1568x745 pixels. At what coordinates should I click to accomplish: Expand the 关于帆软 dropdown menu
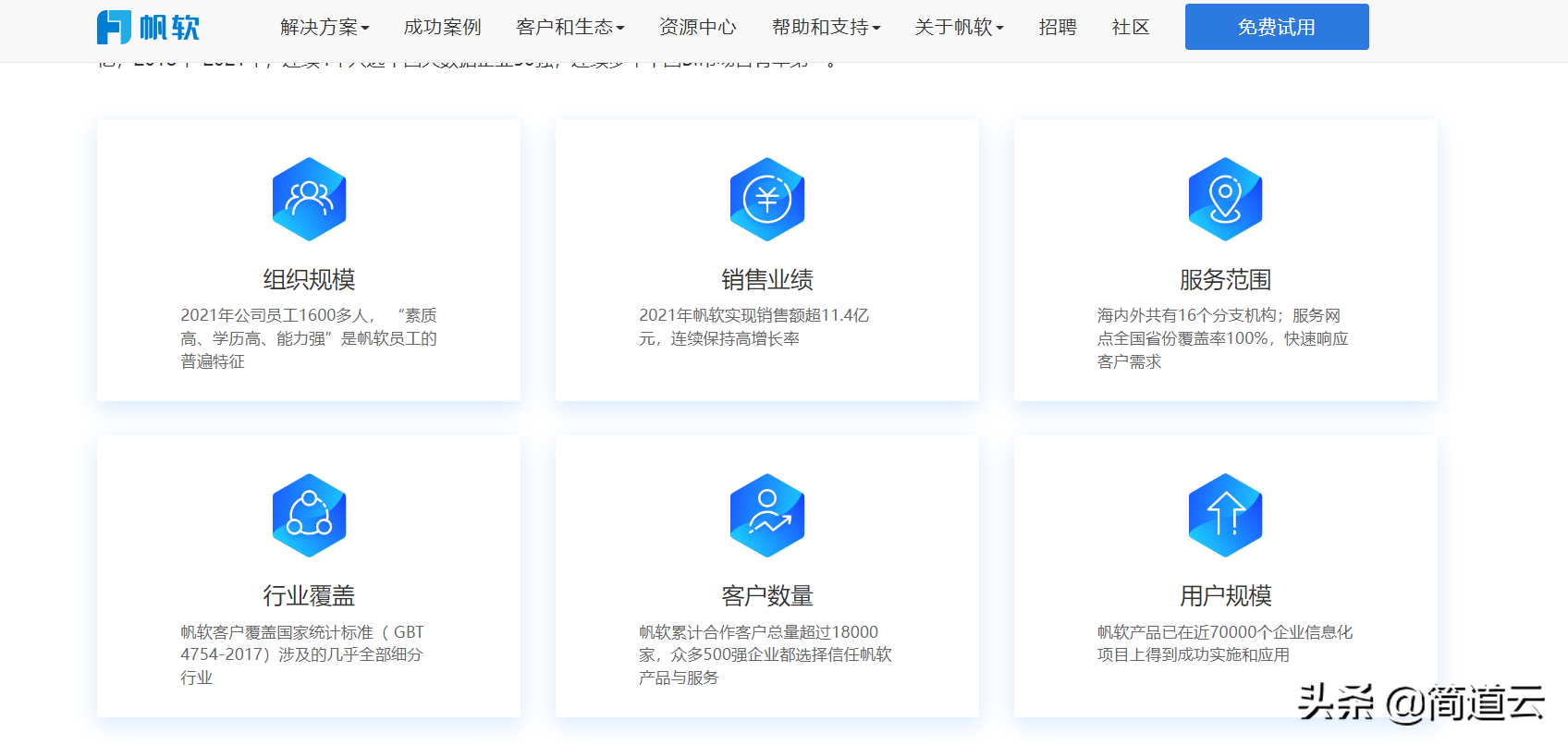pyautogui.click(x=960, y=27)
